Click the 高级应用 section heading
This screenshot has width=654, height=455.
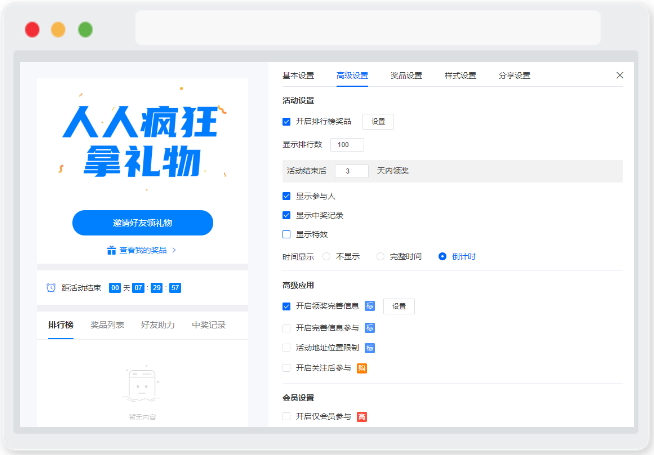point(298,285)
